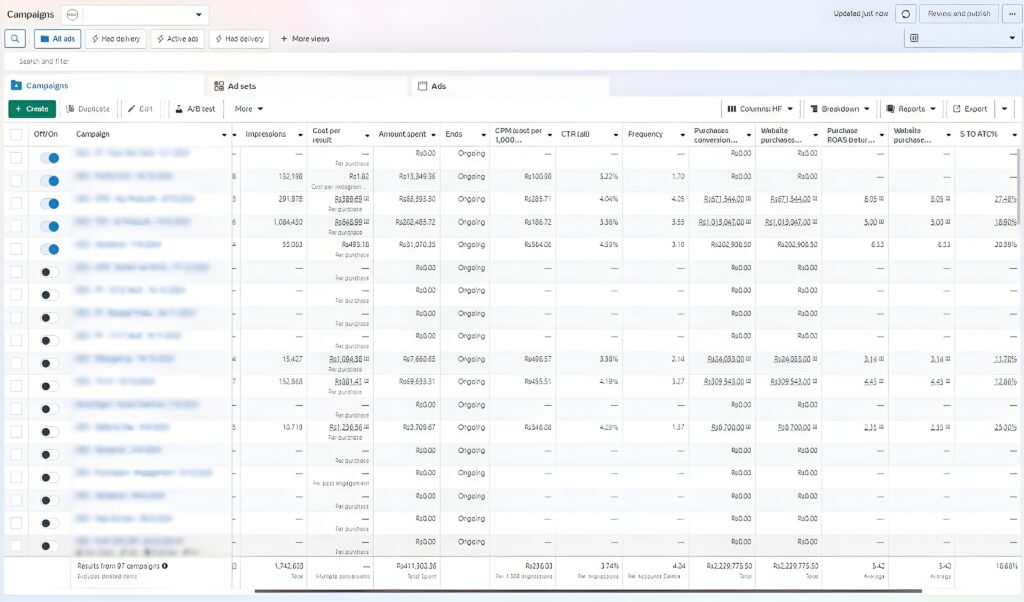The image size is (1024, 602).
Task: Select checkbox of the Rs3,709.67 spend row
Action: click(16, 432)
